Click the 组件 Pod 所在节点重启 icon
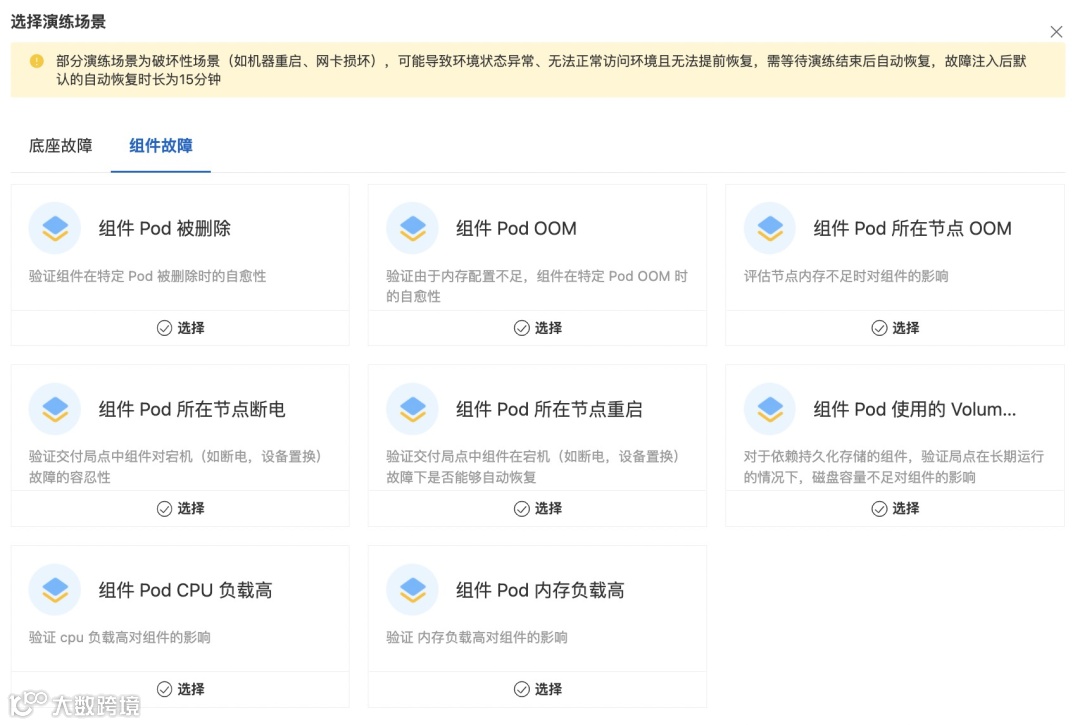The width and height of the screenshot is (1080, 725). [x=412, y=409]
